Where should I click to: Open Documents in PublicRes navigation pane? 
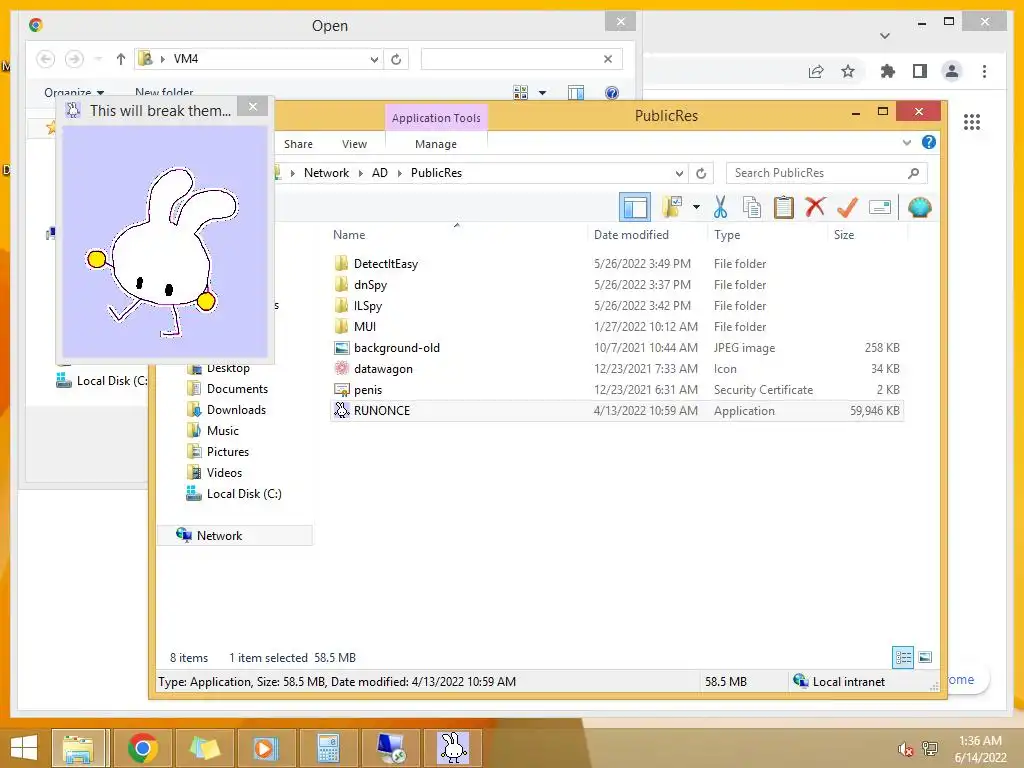tap(236, 389)
